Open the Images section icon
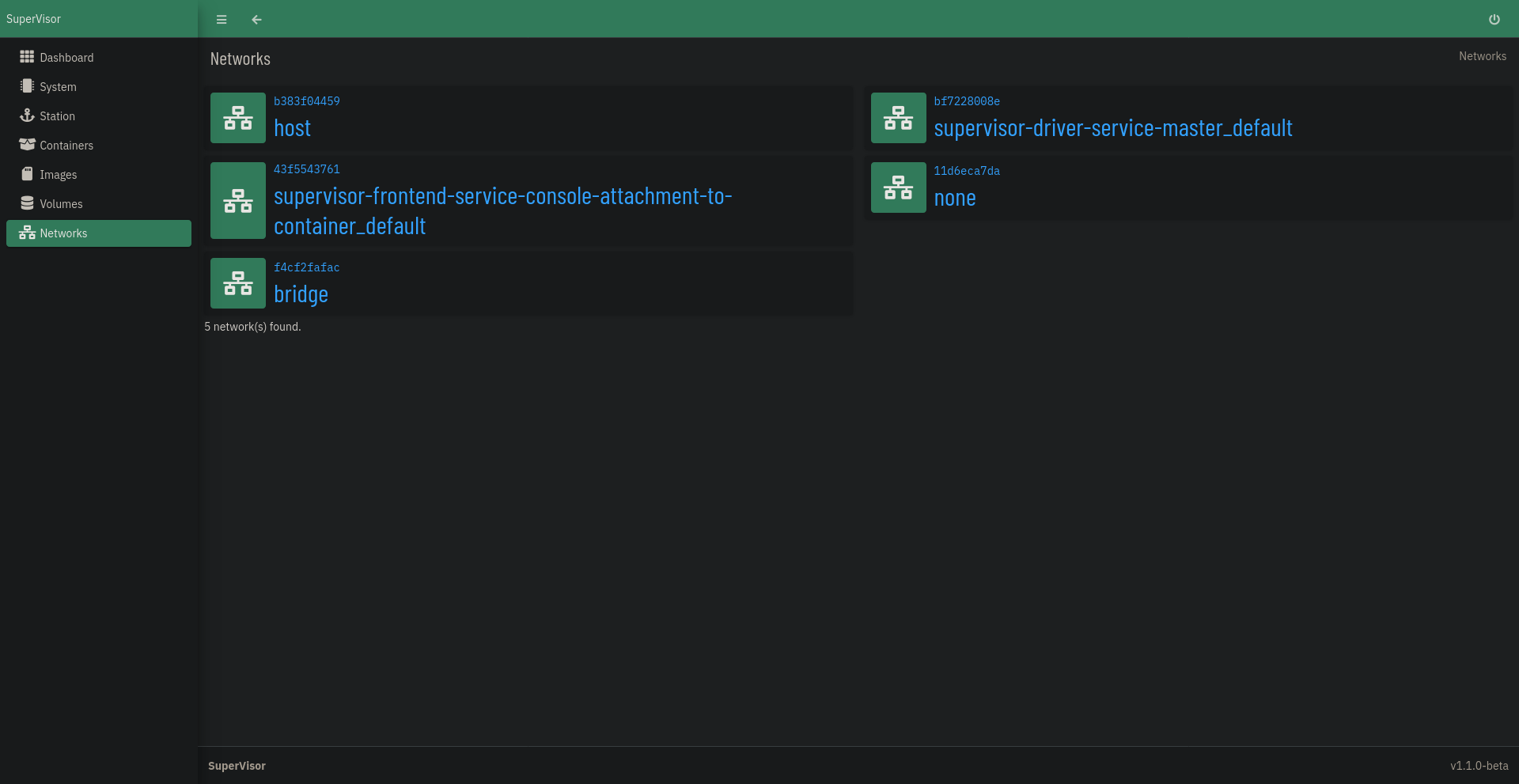1519x784 pixels. tap(26, 174)
